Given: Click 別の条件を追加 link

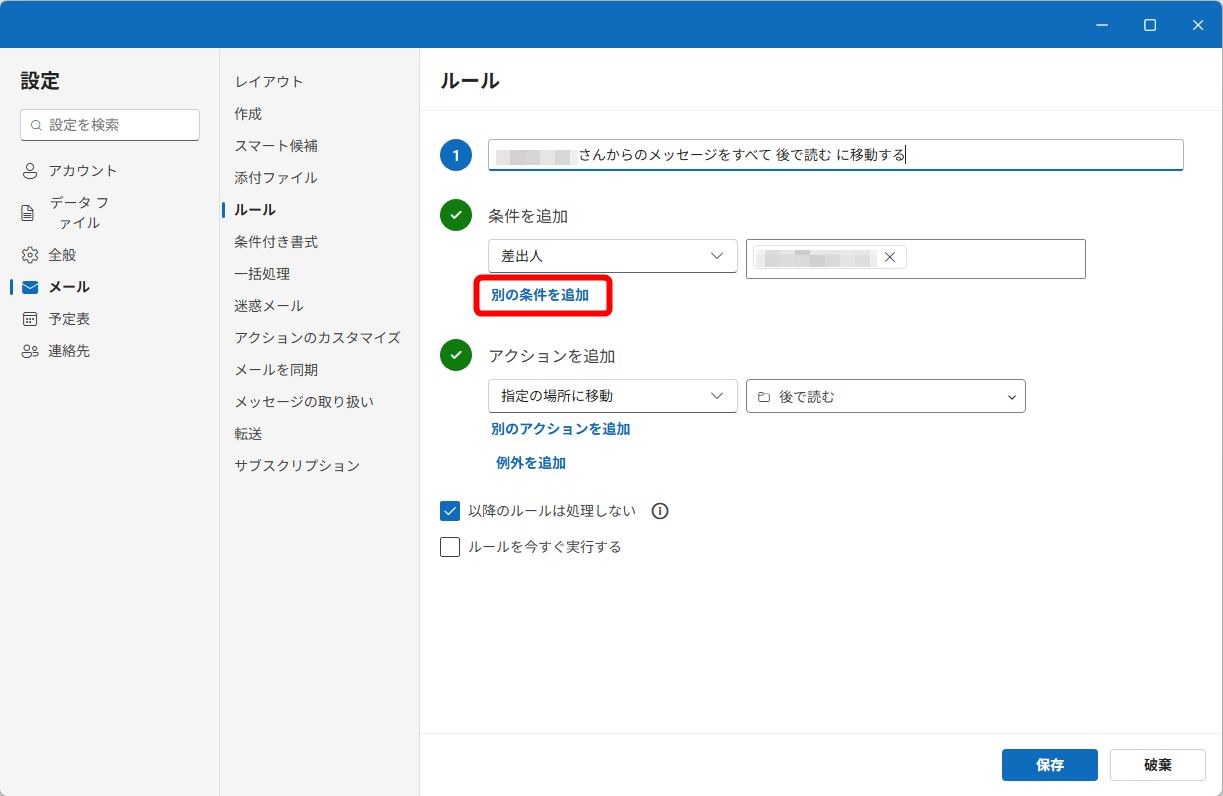Looking at the screenshot, I should click(x=540, y=295).
